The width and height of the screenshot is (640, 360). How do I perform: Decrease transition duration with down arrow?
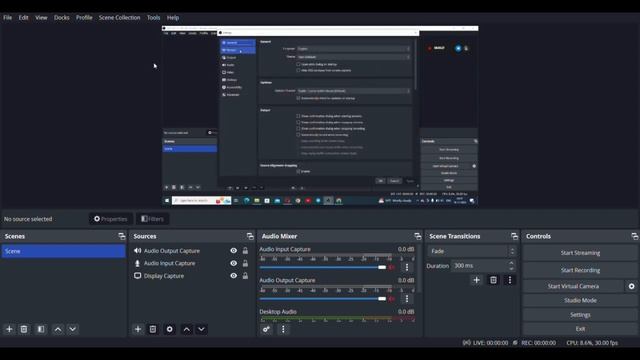pyautogui.click(x=511, y=269)
